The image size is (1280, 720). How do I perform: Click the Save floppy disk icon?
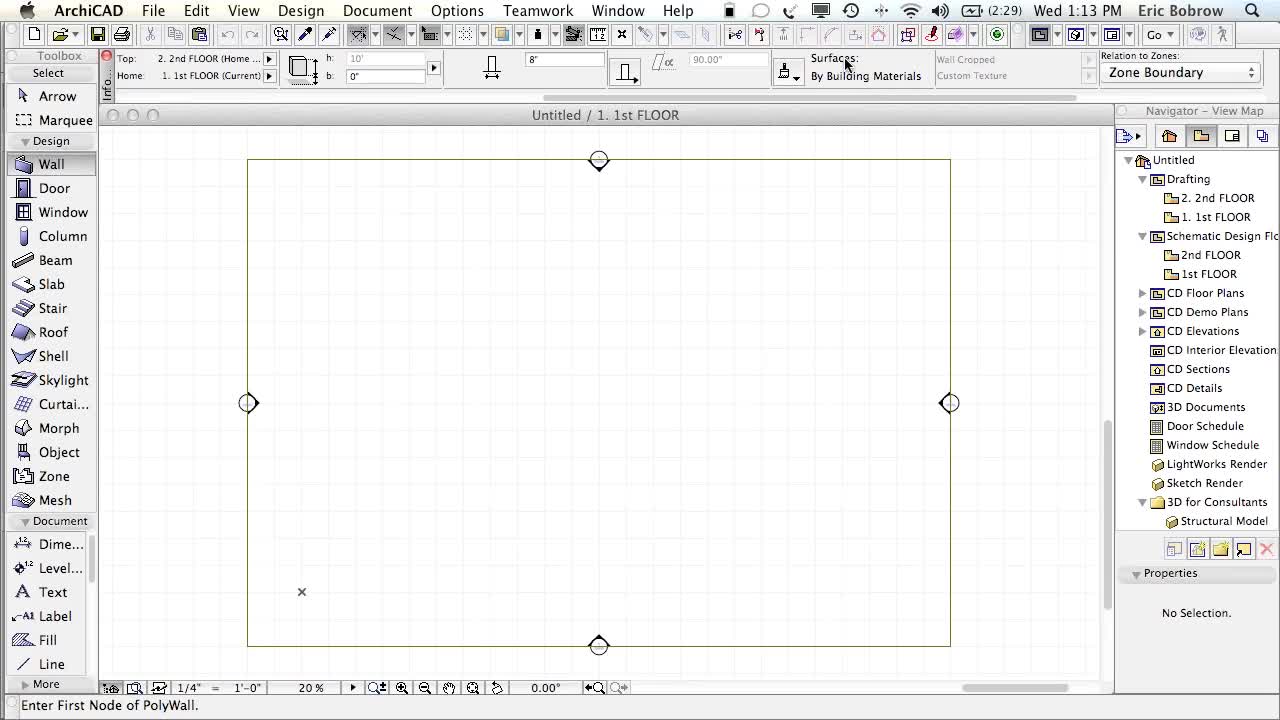pyautogui.click(x=98, y=34)
